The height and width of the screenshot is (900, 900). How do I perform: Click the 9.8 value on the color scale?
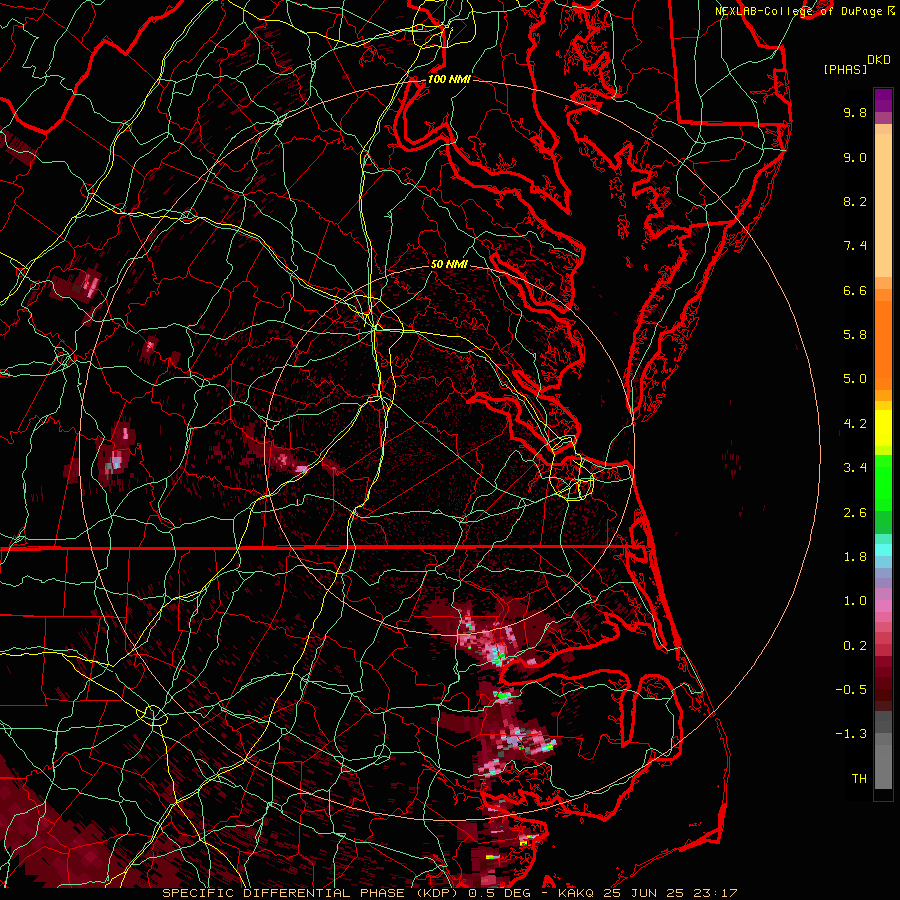[855, 112]
